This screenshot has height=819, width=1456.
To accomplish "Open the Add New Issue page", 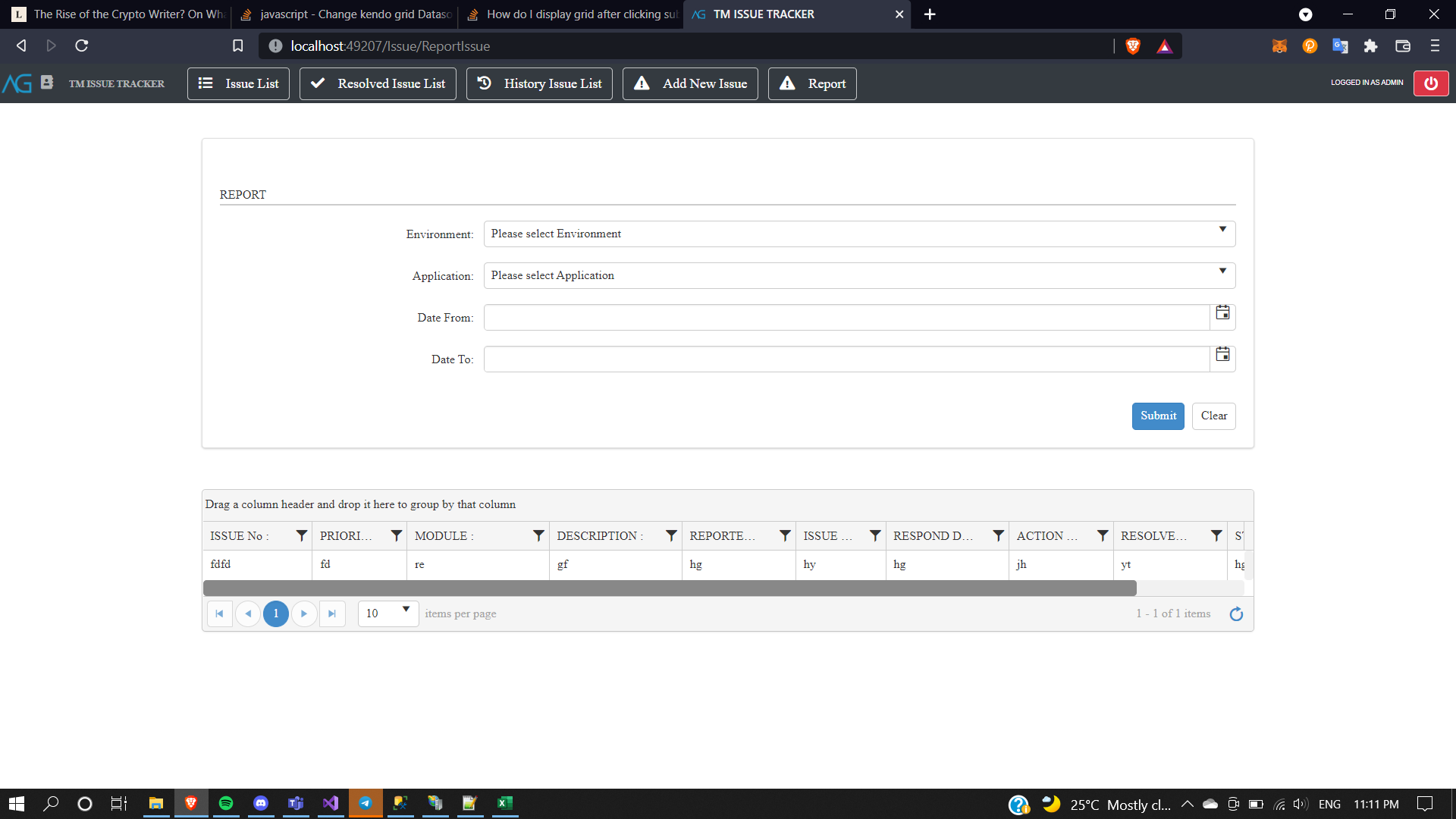I will pos(690,83).
